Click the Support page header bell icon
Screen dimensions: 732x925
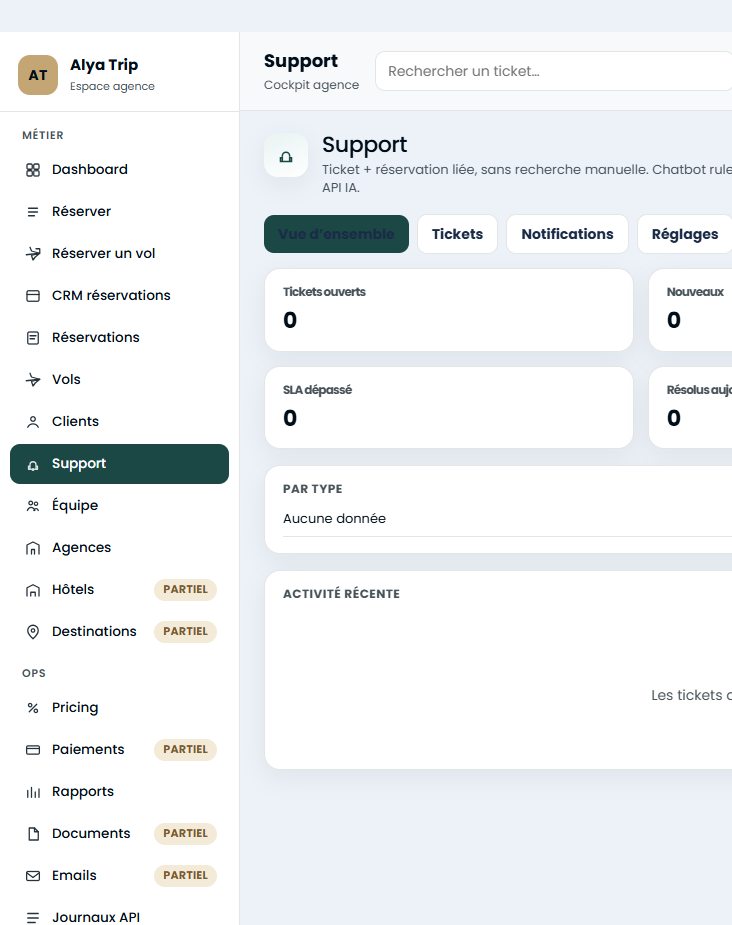coord(286,156)
